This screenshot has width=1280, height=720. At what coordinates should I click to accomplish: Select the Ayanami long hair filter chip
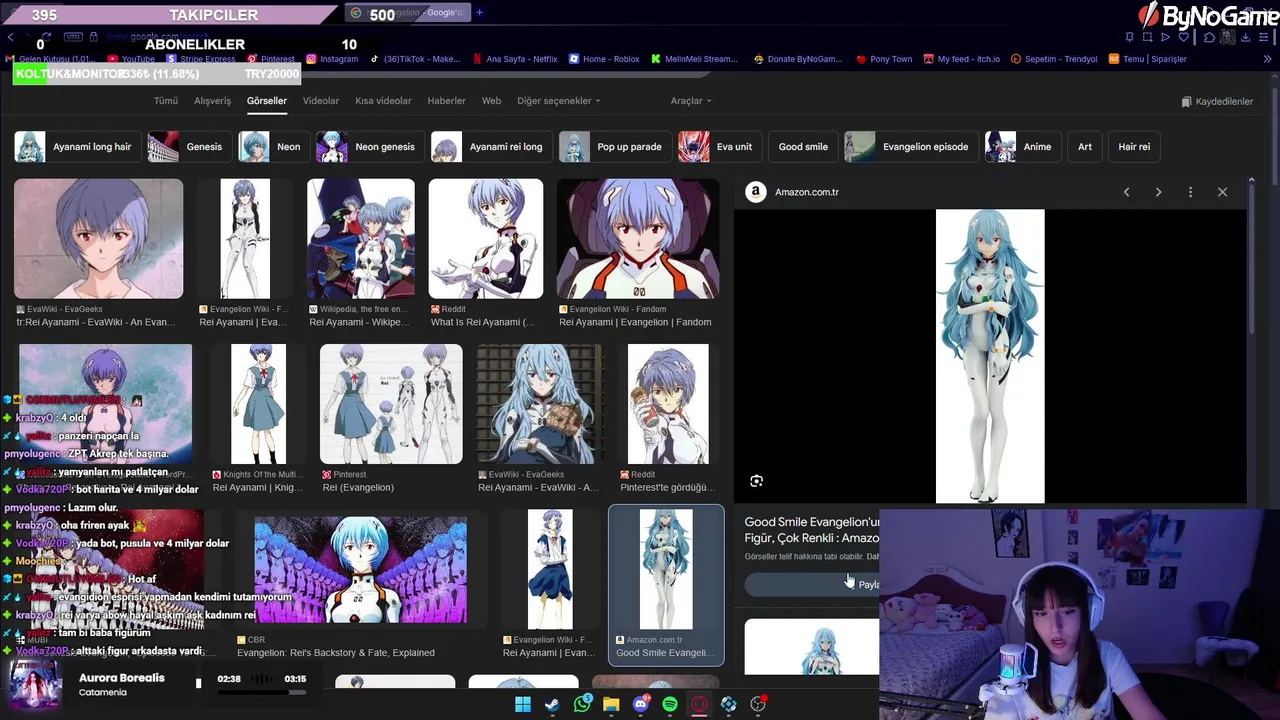click(76, 147)
